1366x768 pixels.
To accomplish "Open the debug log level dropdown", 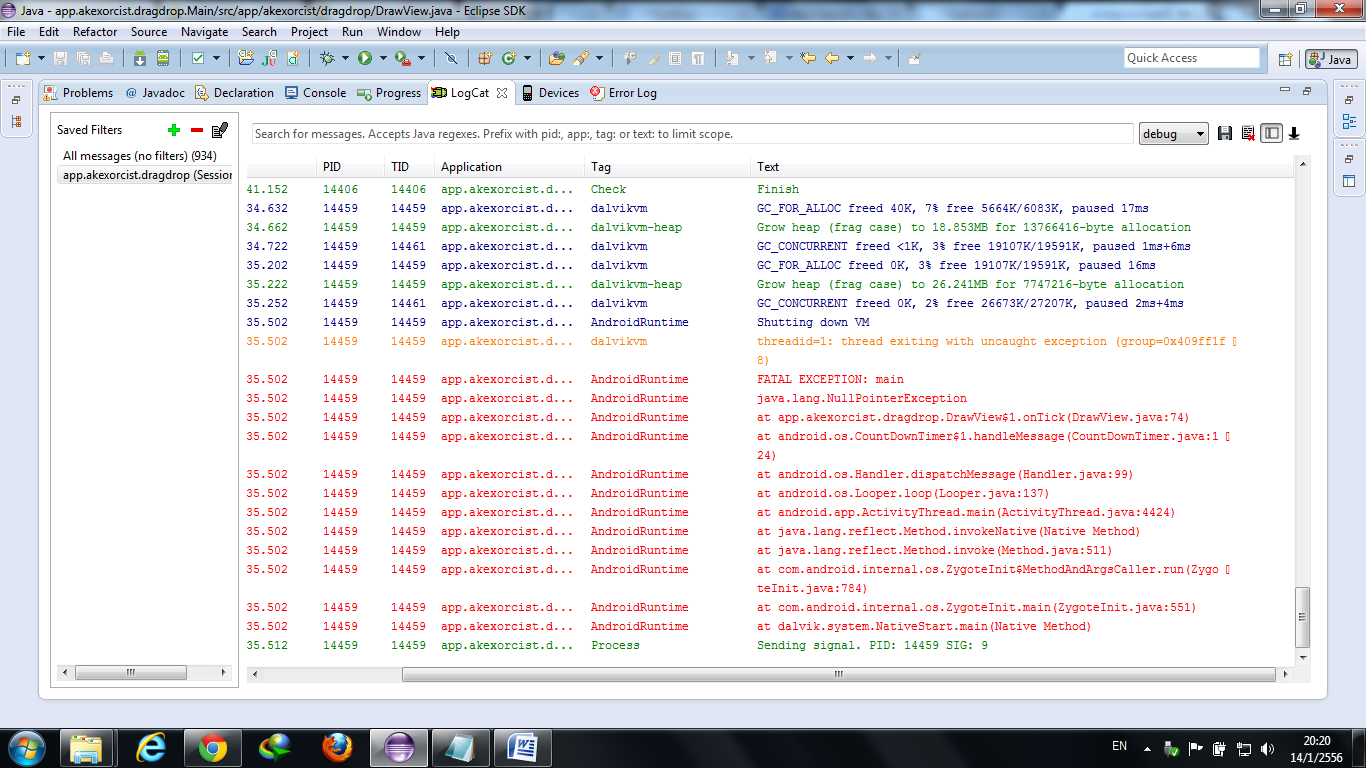I will (1174, 134).
